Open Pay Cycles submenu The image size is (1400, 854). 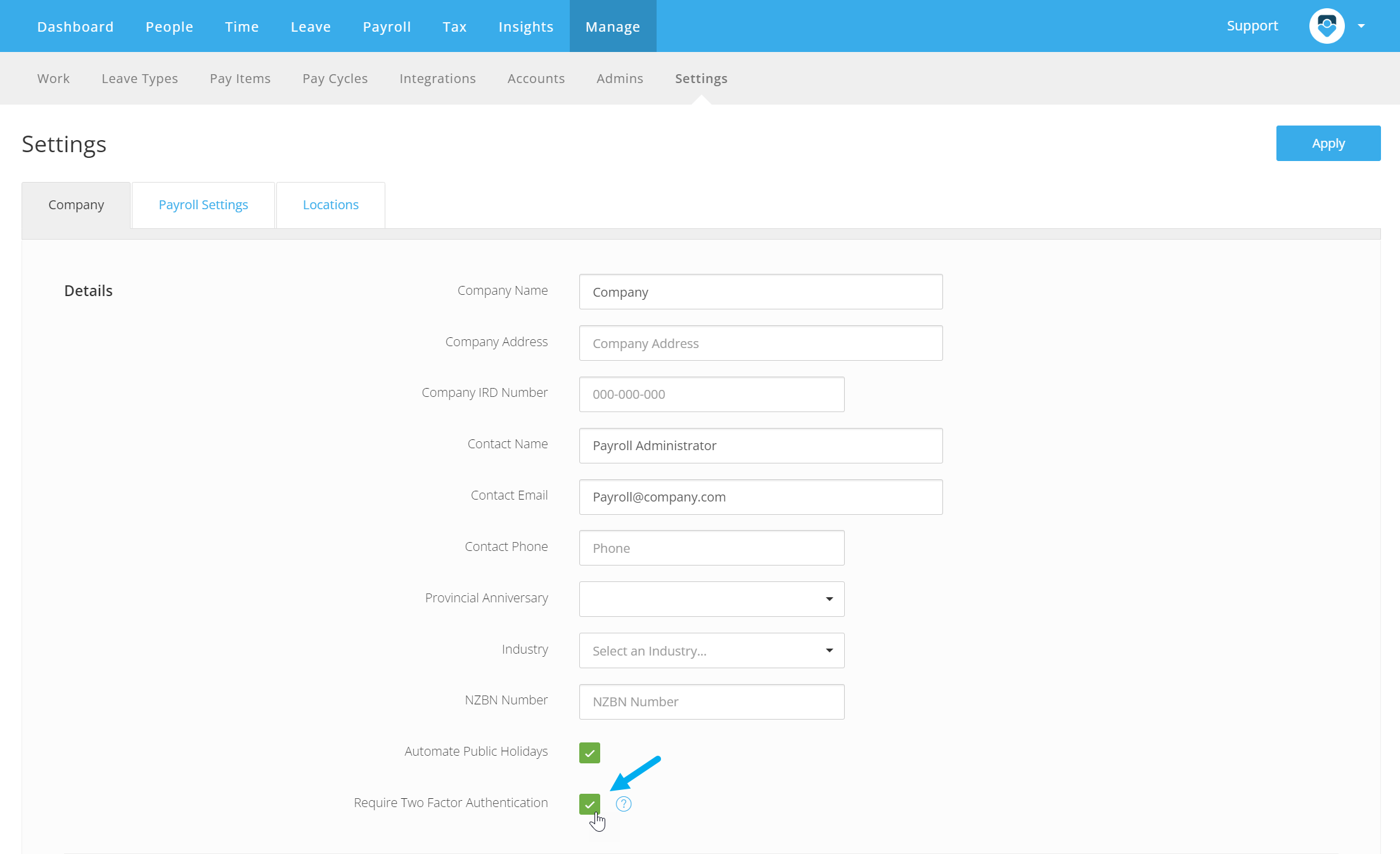click(x=335, y=79)
